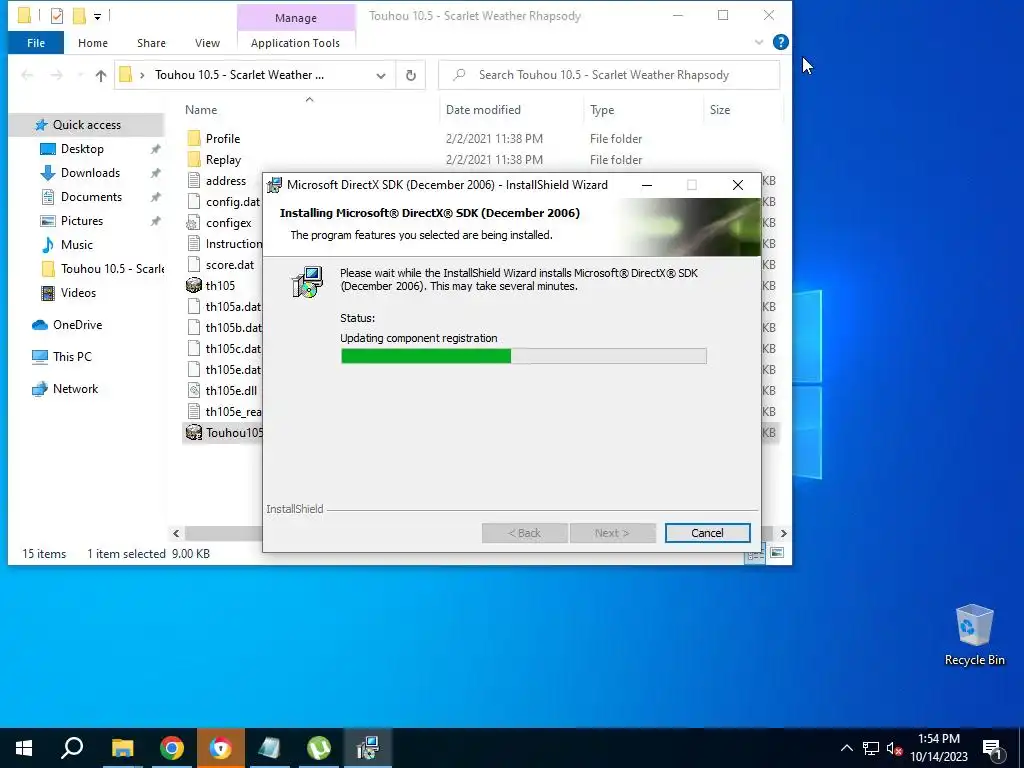
Task: Open Videos in the navigation pane
Action: pos(78,293)
